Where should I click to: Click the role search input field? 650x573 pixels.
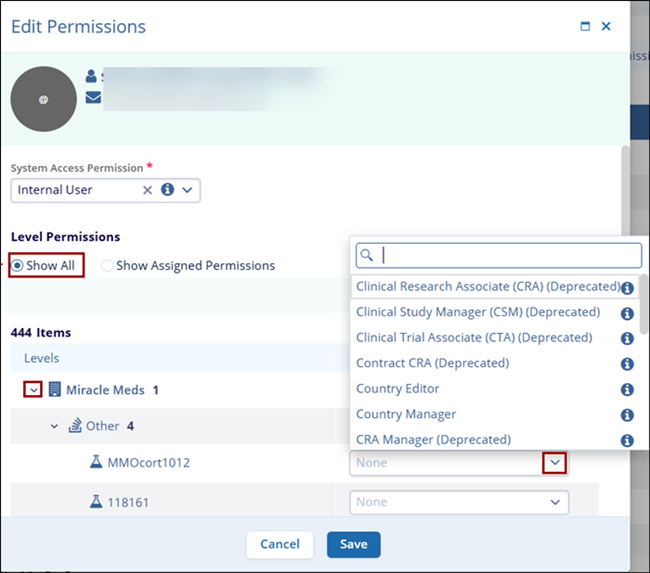(507, 255)
